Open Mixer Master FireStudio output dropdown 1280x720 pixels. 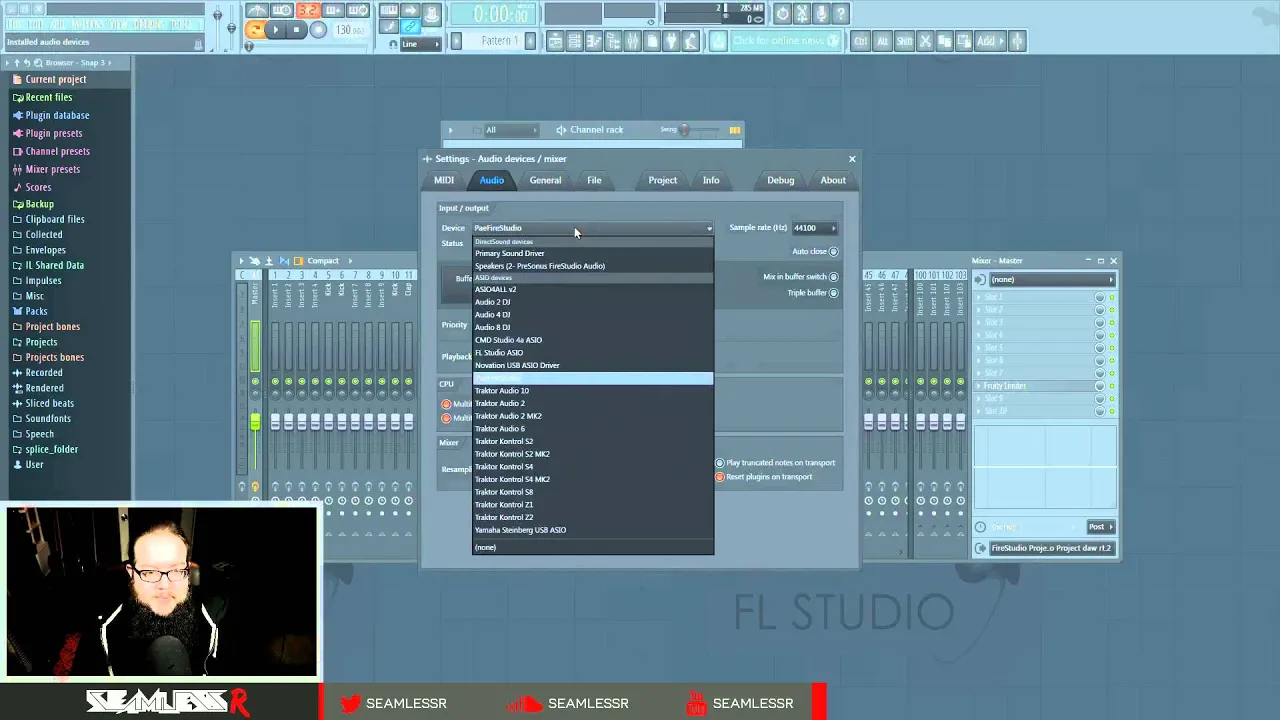[x=1051, y=548]
